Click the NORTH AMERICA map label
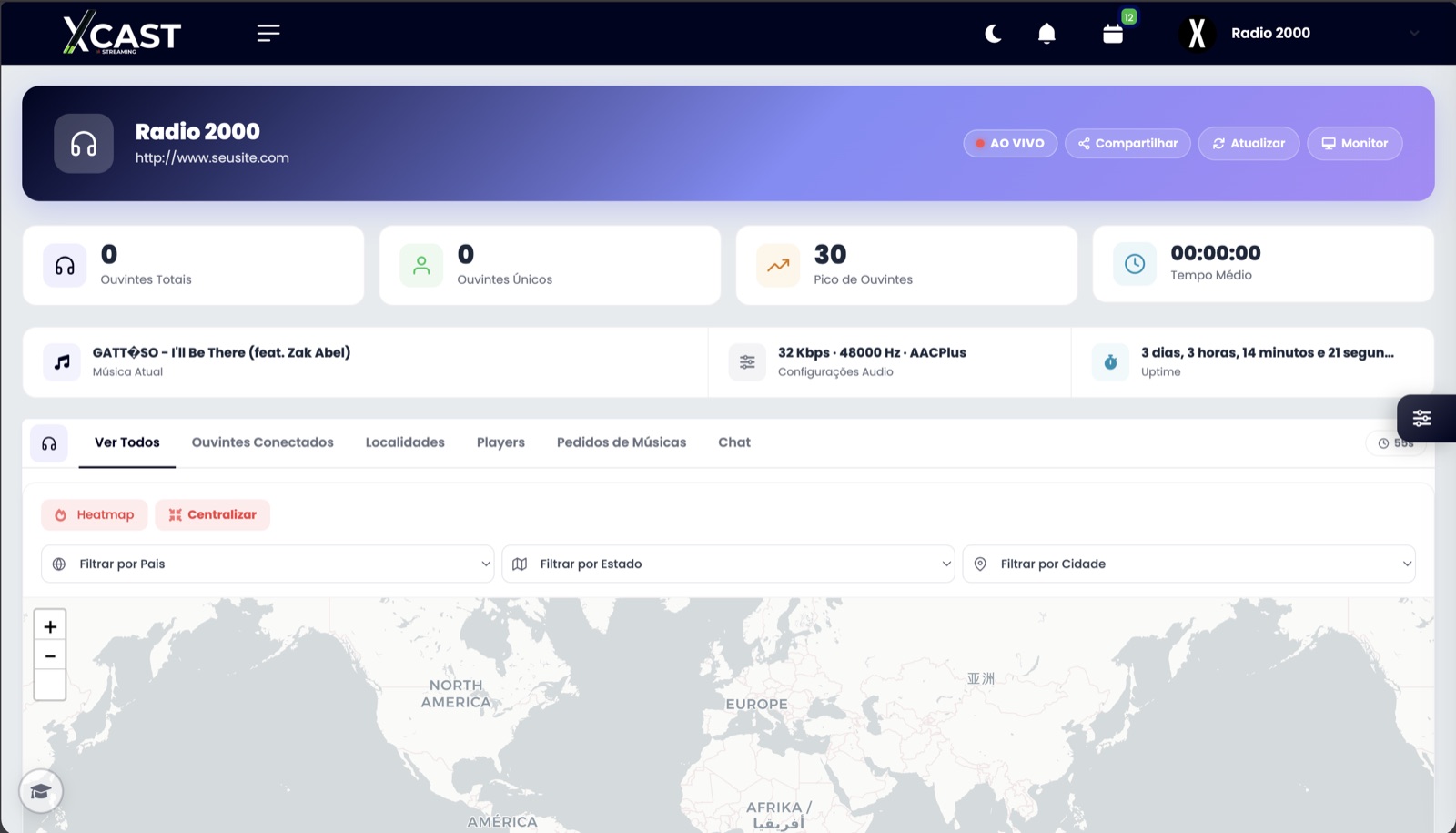 click(456, 694)
